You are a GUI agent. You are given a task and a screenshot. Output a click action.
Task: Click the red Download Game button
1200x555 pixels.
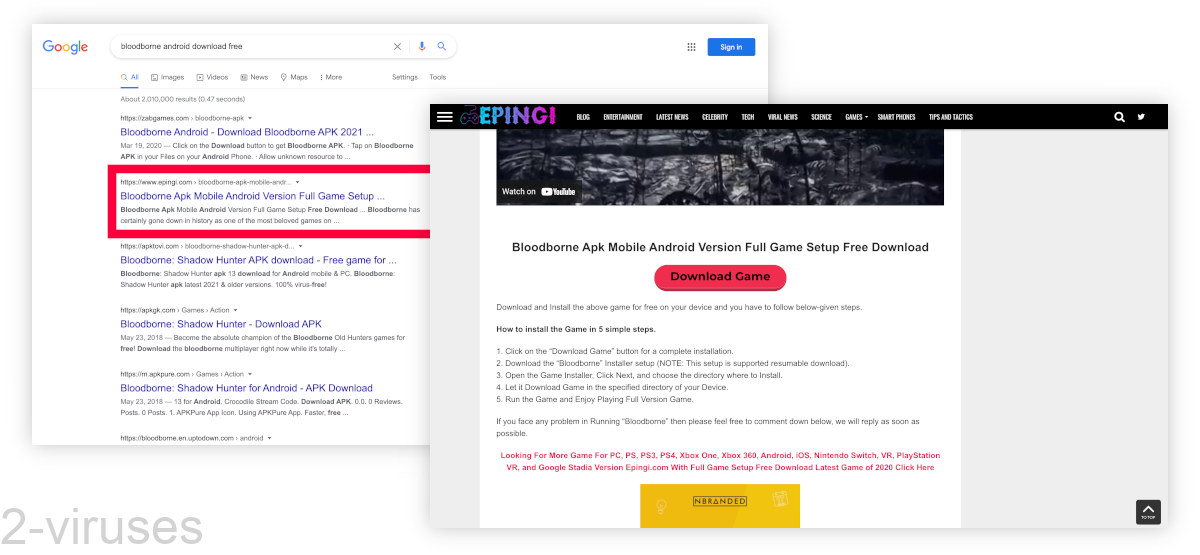720,277
